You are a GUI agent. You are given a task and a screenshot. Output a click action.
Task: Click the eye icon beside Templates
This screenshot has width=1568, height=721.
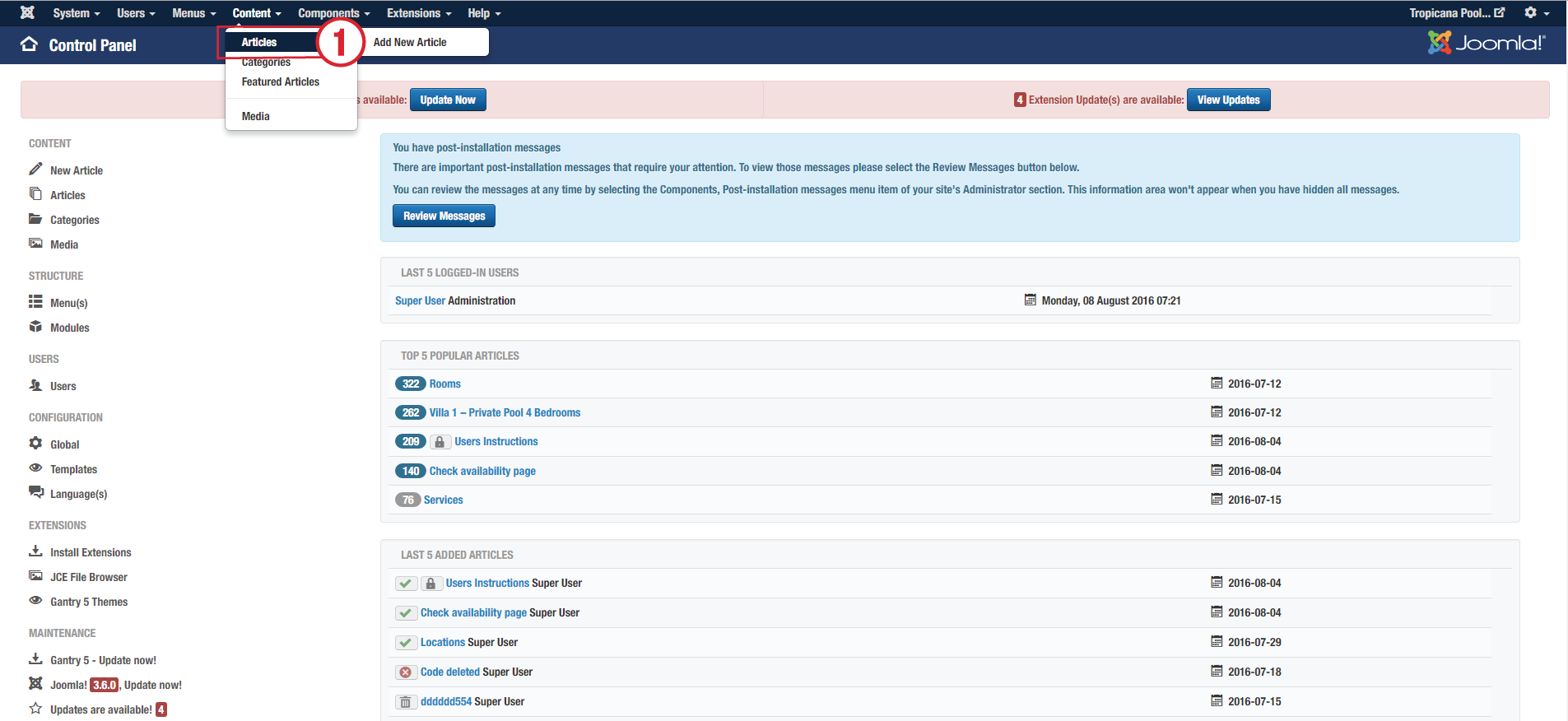[x=35, y=467]
